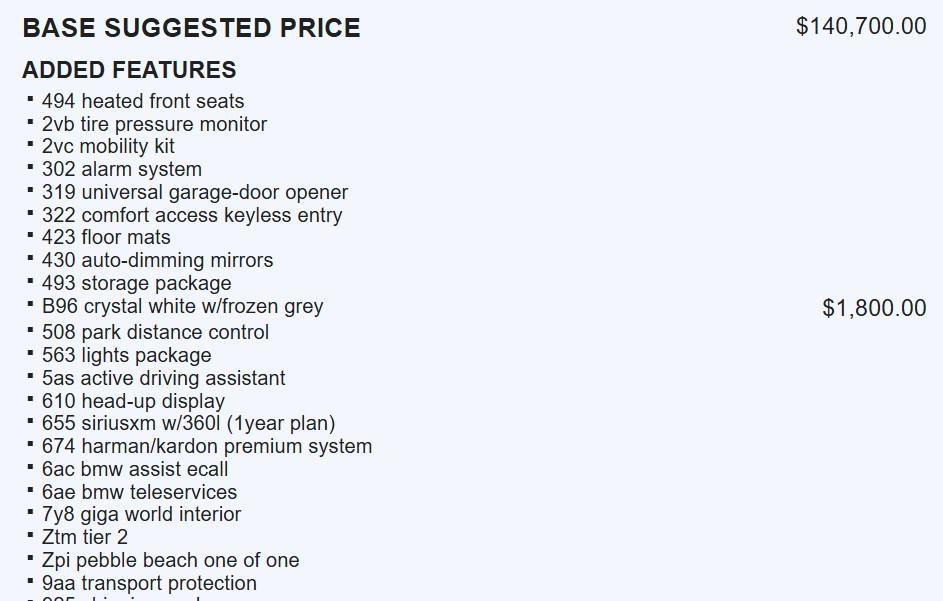Select the 7y8 giga world interior item
Viewport: 943px width, 601px height.
coord(141,514)
